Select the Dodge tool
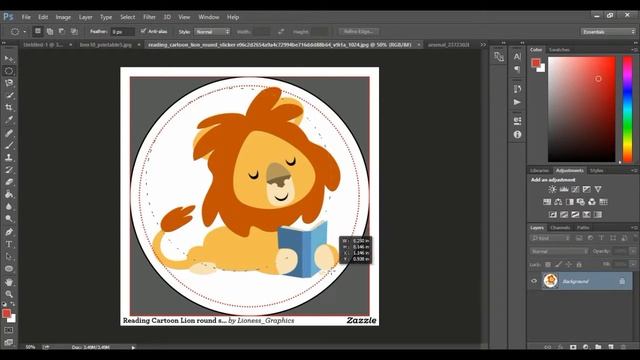The height and width of the screenshot is (360, 640). pyautogui.click(x=9, y=219)
